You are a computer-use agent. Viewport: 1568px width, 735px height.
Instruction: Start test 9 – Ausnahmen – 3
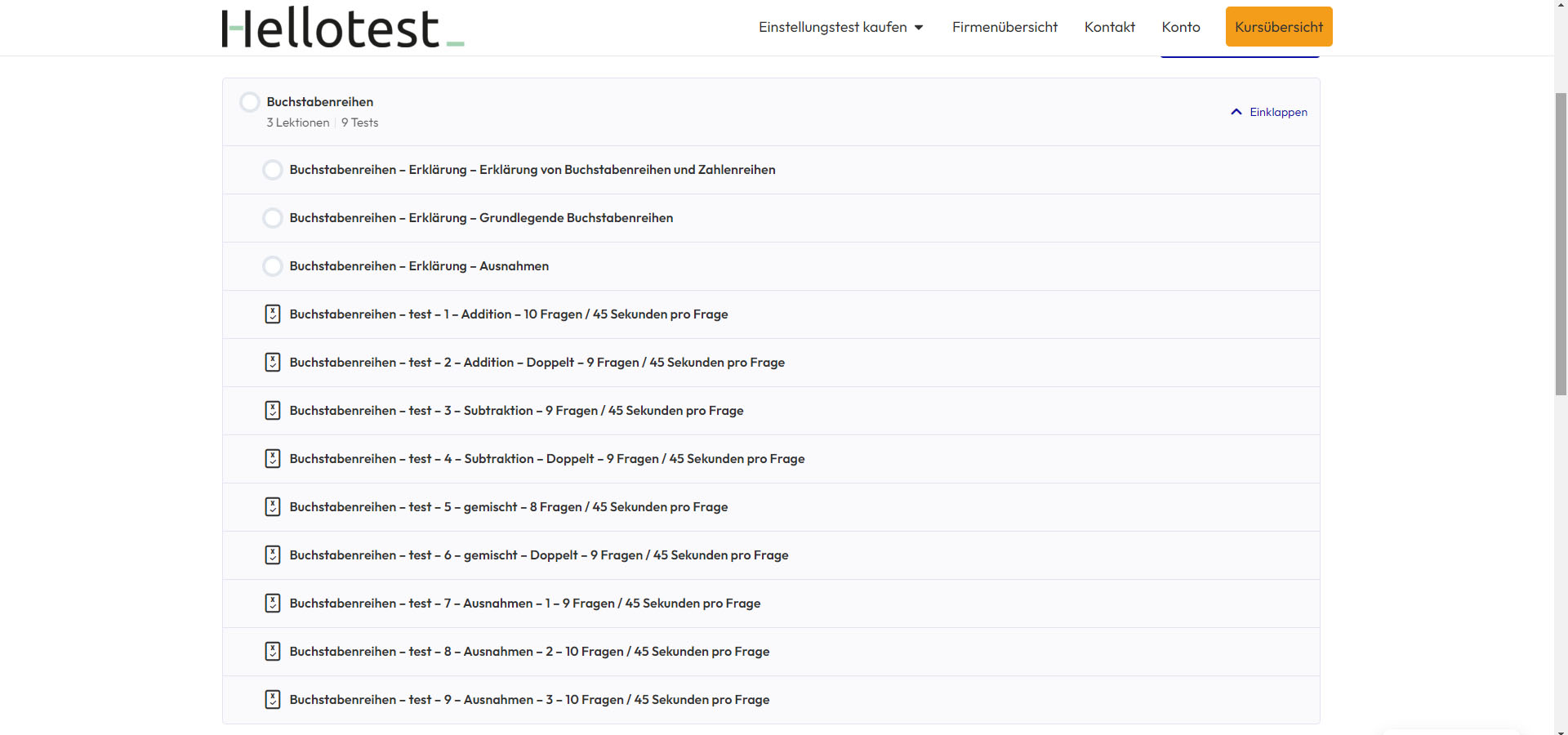pyautogui.click(x=529, y=700)
